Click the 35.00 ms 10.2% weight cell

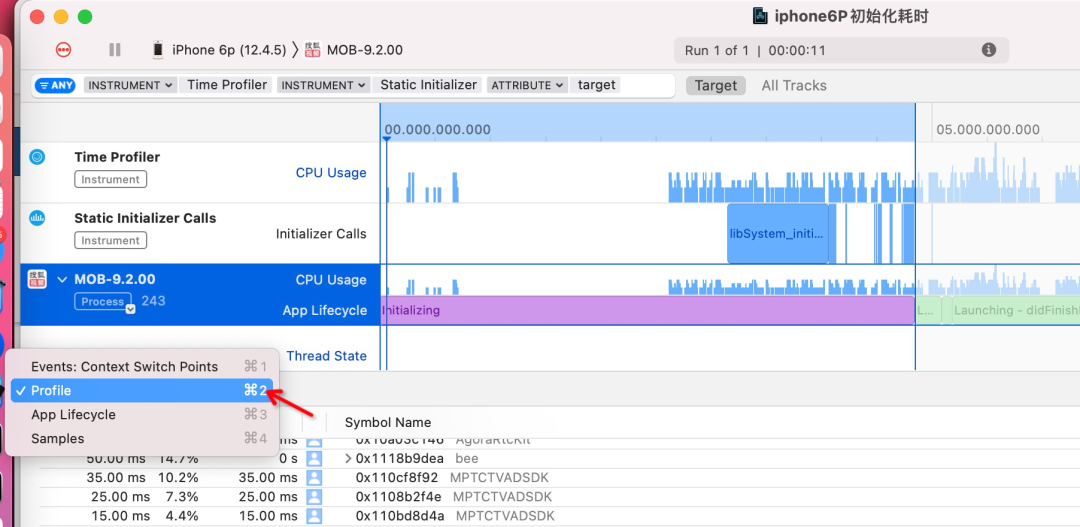tap(143, 477)
